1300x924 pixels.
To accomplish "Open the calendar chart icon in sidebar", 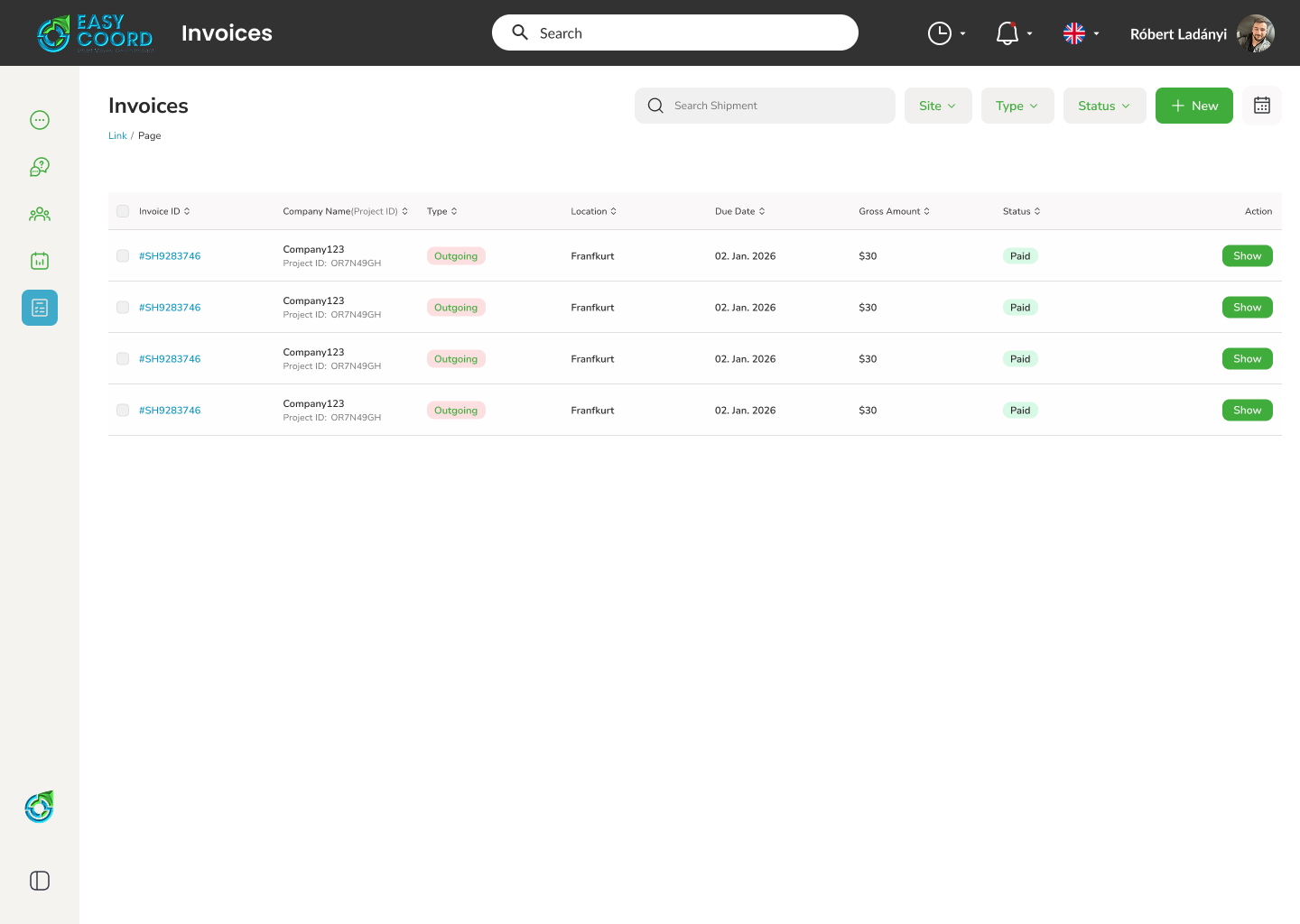I will [x=40, y=261].
